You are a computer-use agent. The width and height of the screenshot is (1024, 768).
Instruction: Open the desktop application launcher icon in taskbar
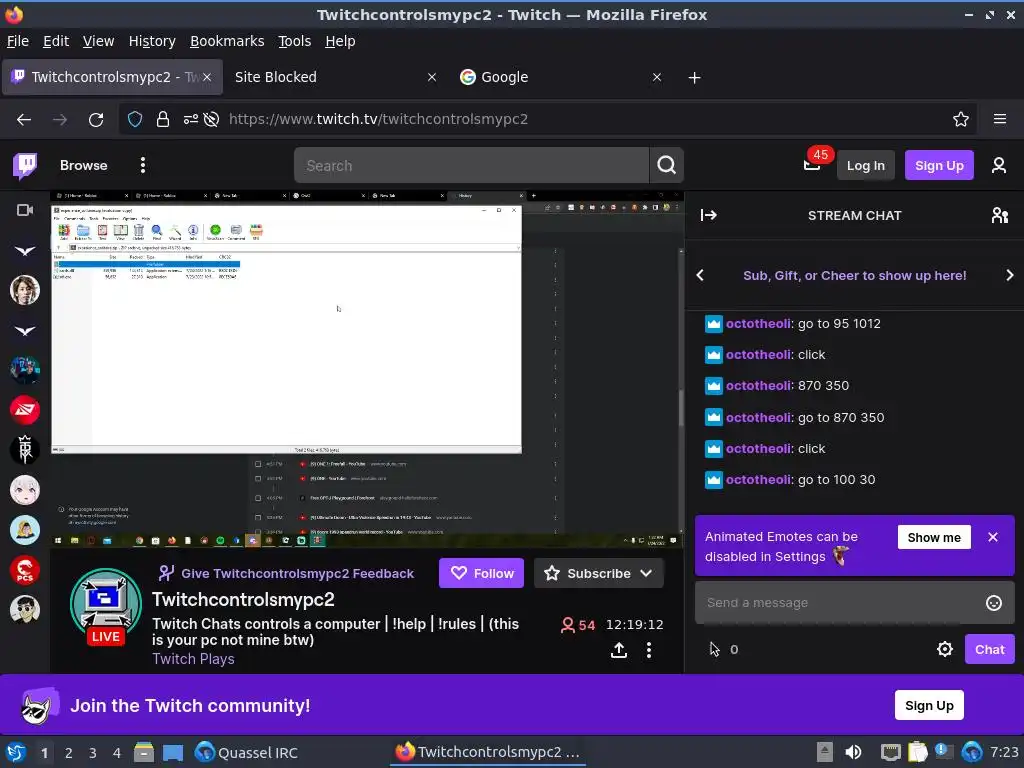[16, 752]
